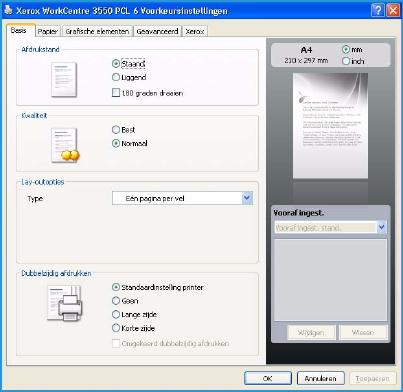Image resolution: width=403 pixels, height=392 pixels.
Task: Confirm settings with the OK button
Action: pos(268,378)
